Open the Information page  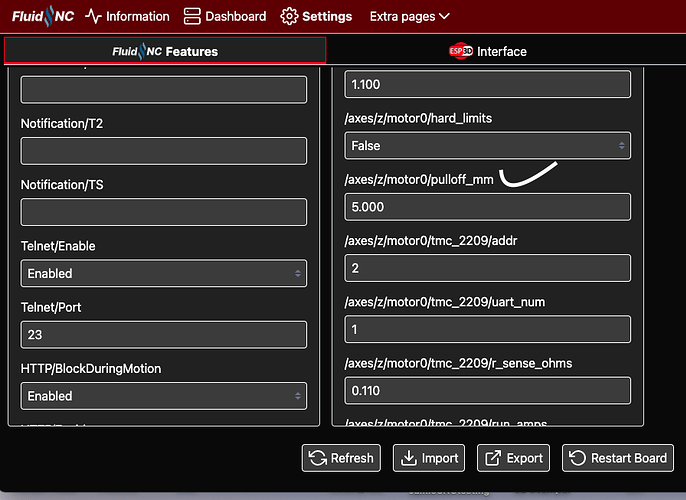[x=127, y=16]
